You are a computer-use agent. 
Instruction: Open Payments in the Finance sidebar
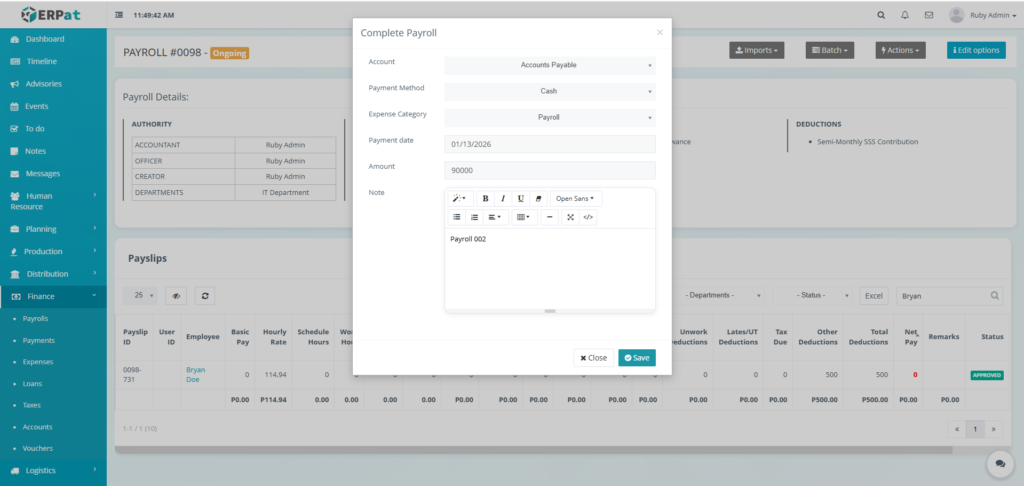[x=40, y=340]
